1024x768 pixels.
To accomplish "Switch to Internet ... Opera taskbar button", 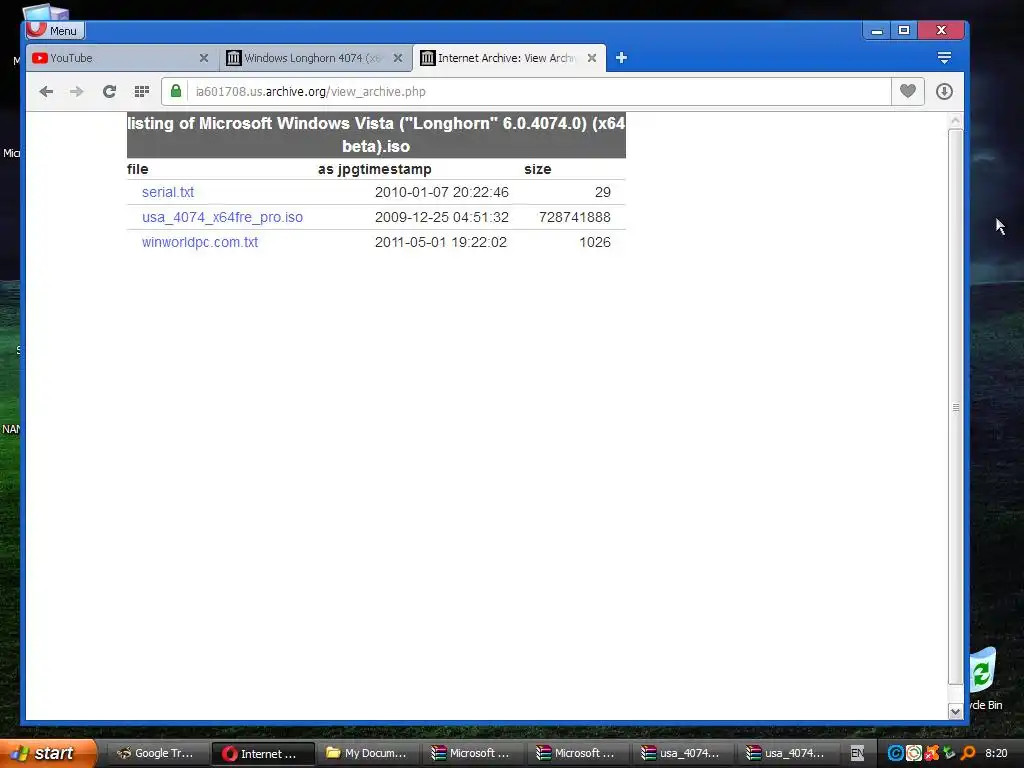I will click(x=263, y=753).
